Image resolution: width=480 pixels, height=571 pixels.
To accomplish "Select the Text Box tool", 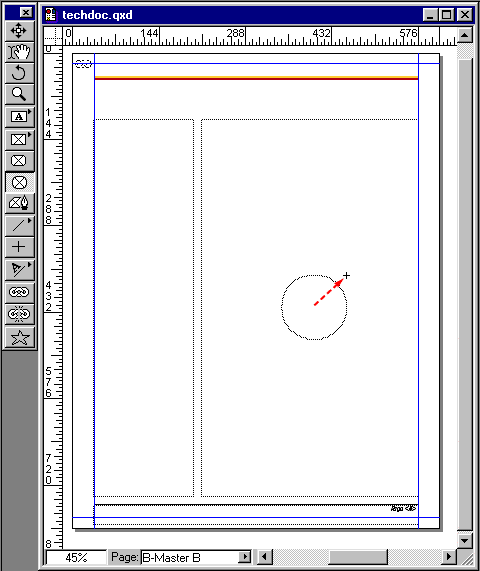I will [x=20, y=117].
